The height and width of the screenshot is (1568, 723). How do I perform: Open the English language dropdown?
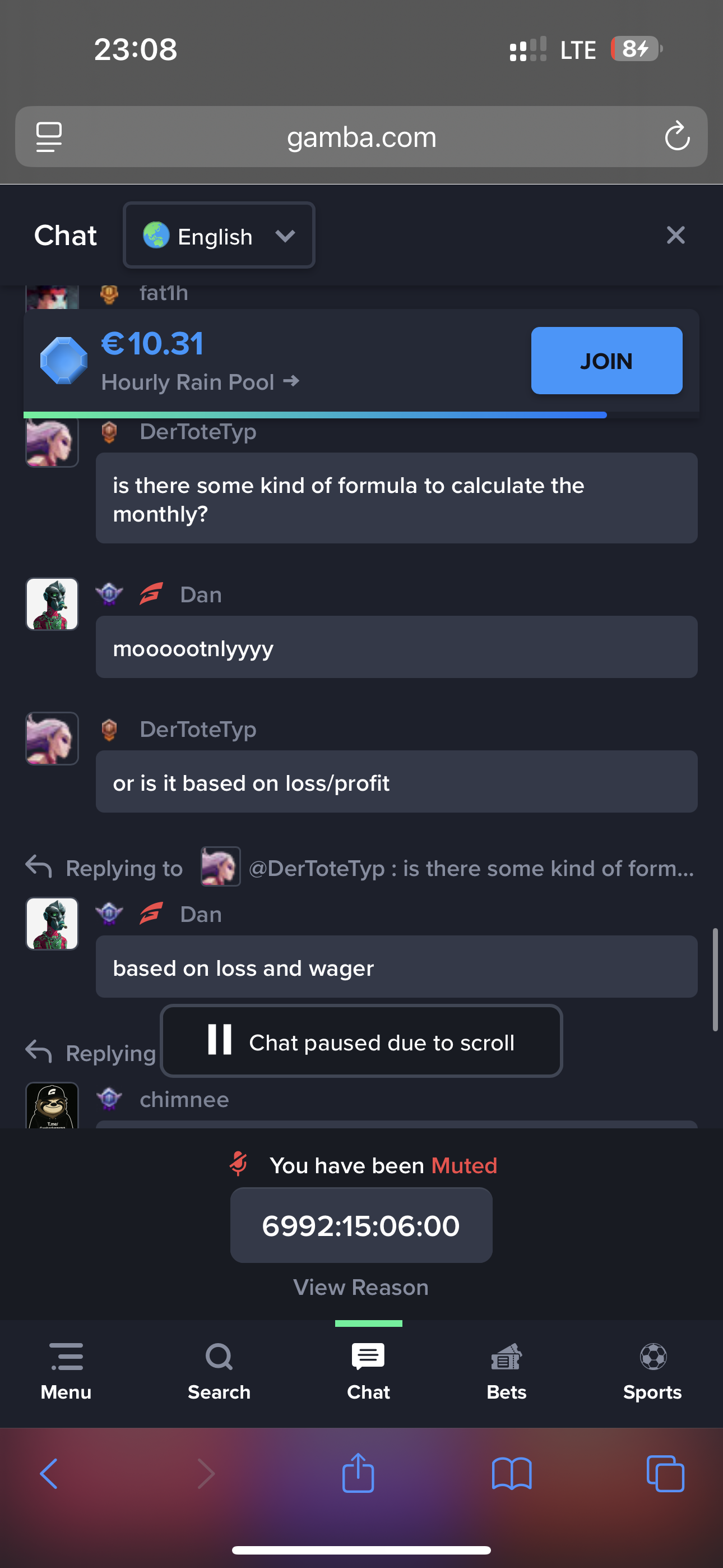[219, 236]
